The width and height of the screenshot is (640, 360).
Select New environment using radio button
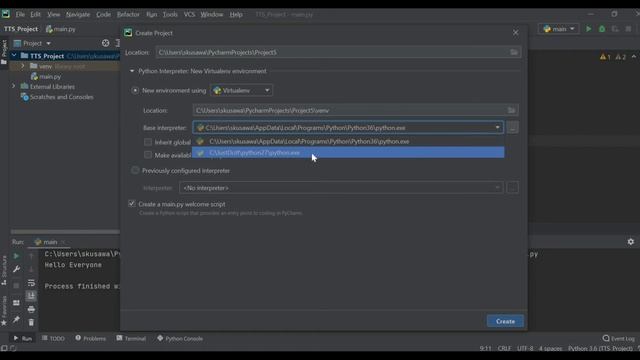point(135,91)
